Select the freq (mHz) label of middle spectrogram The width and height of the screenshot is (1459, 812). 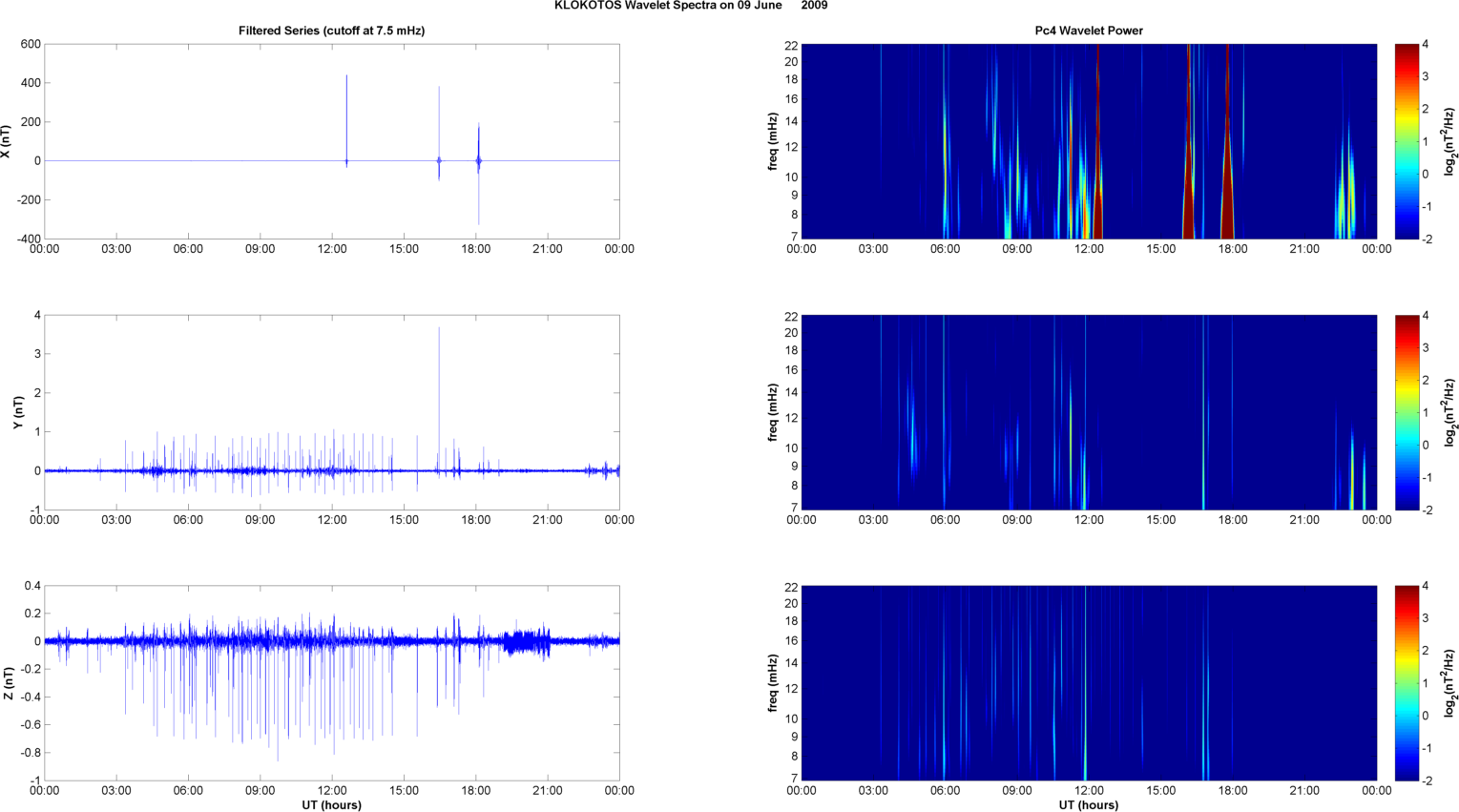tap(772, 412)
